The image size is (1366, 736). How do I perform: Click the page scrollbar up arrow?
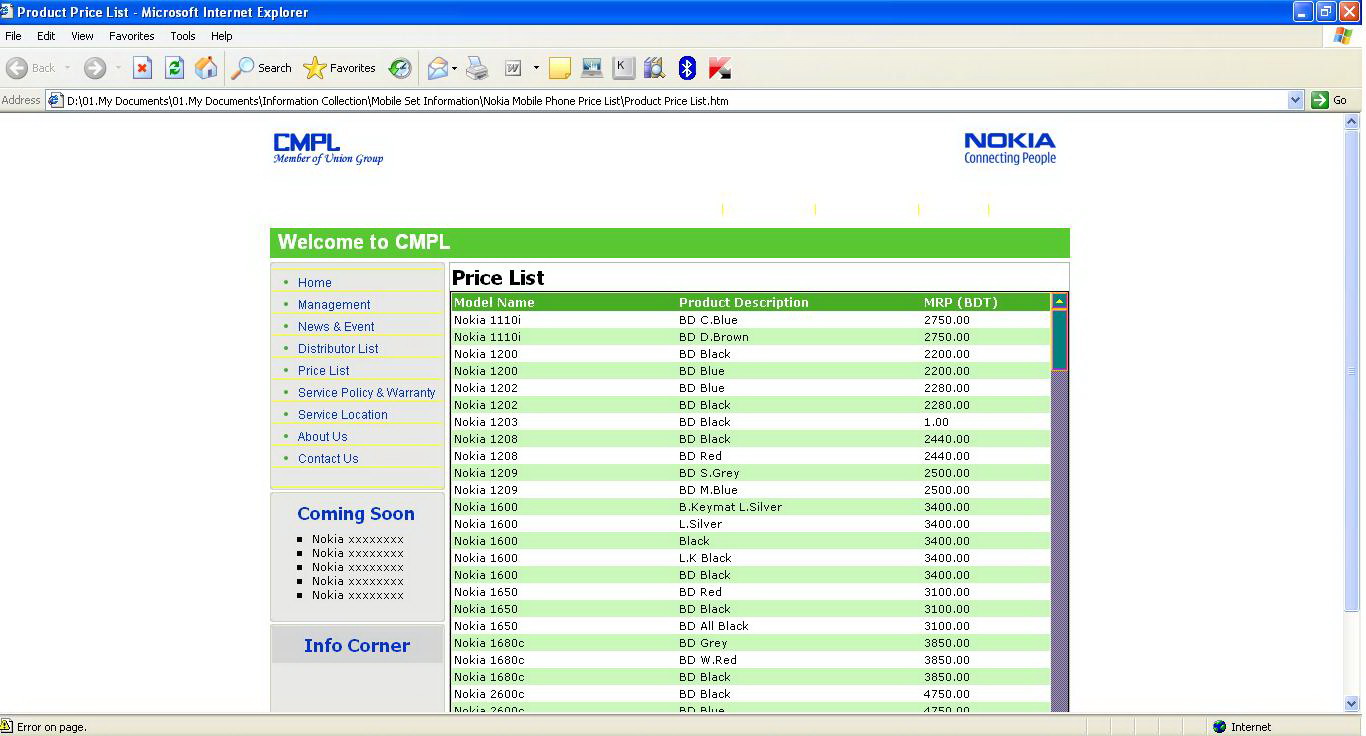(1352, 122)
